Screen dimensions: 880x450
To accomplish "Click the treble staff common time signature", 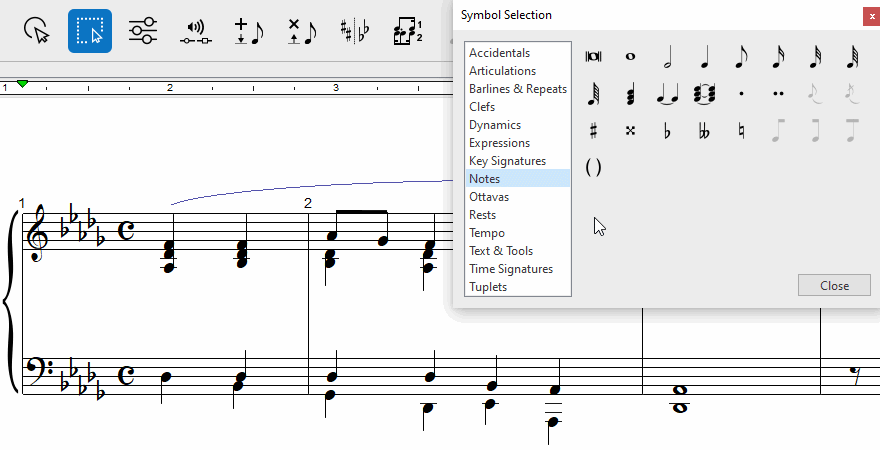I will pos(126,231).
